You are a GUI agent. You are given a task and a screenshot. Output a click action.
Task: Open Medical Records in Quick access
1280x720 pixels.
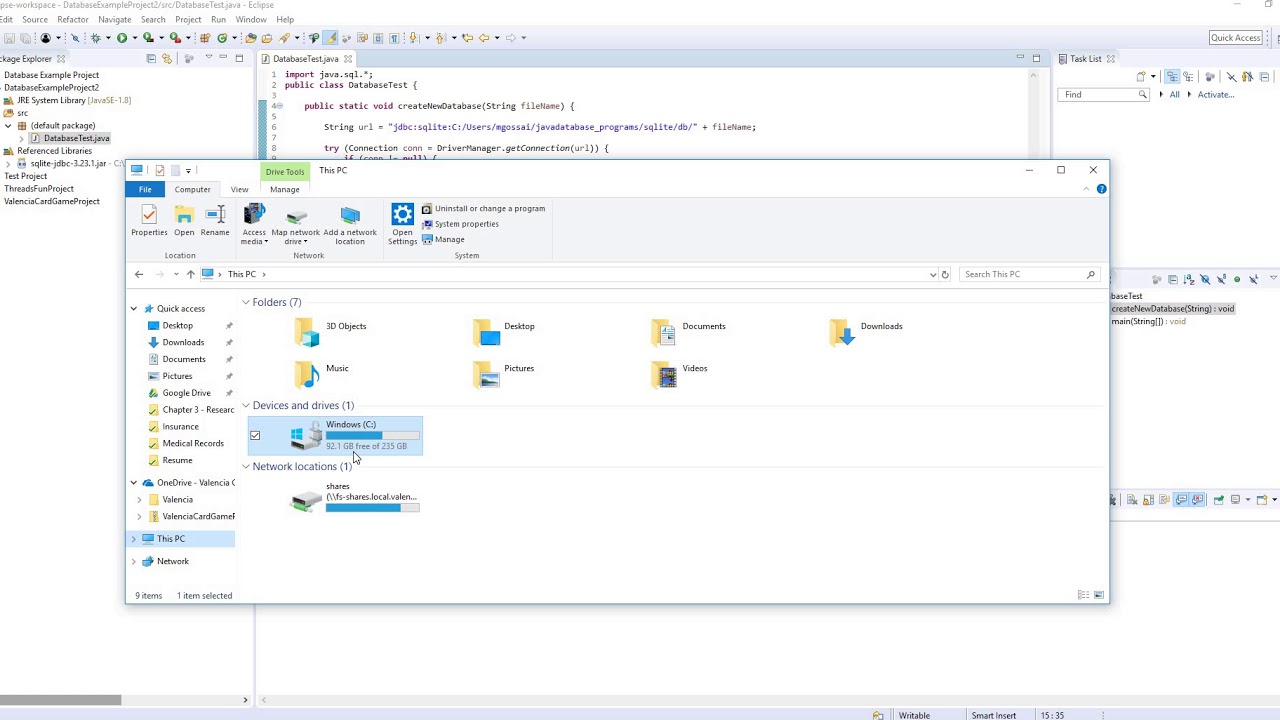coord(192,443)
